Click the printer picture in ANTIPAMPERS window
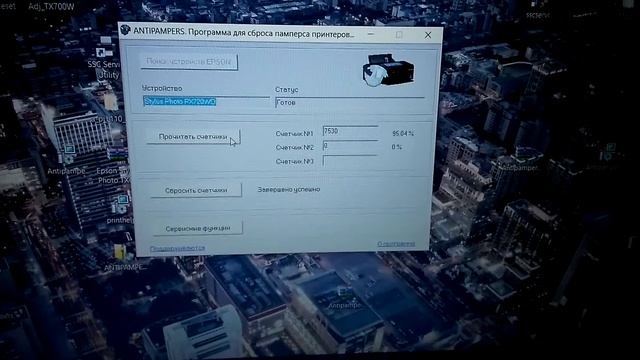The width and height of the screenshot is (640, 360). [x=388, y=71]
